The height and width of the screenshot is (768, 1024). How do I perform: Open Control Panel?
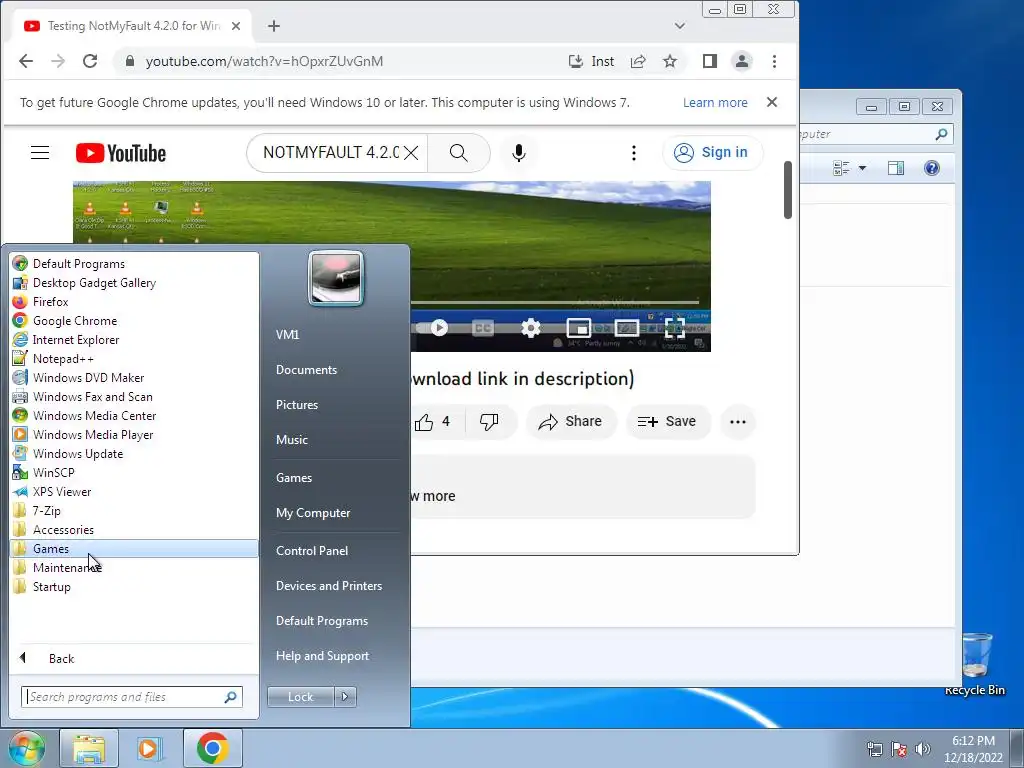(312, 551)
